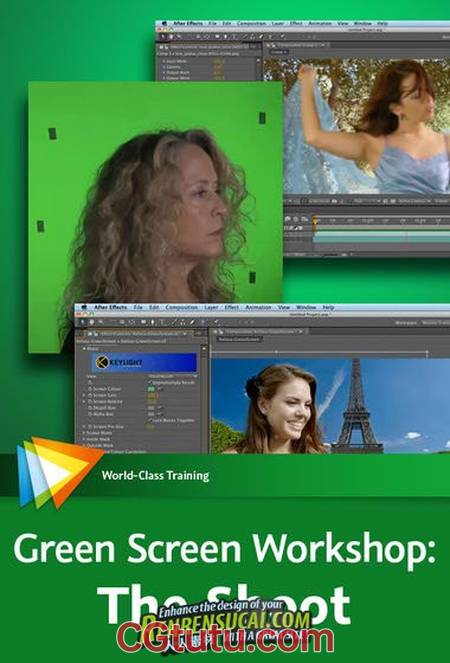Image resolution: width=450 pixels, height=663 pixels.
Task: Expand the Screen Matte group
Action: (x=84, y=433)
